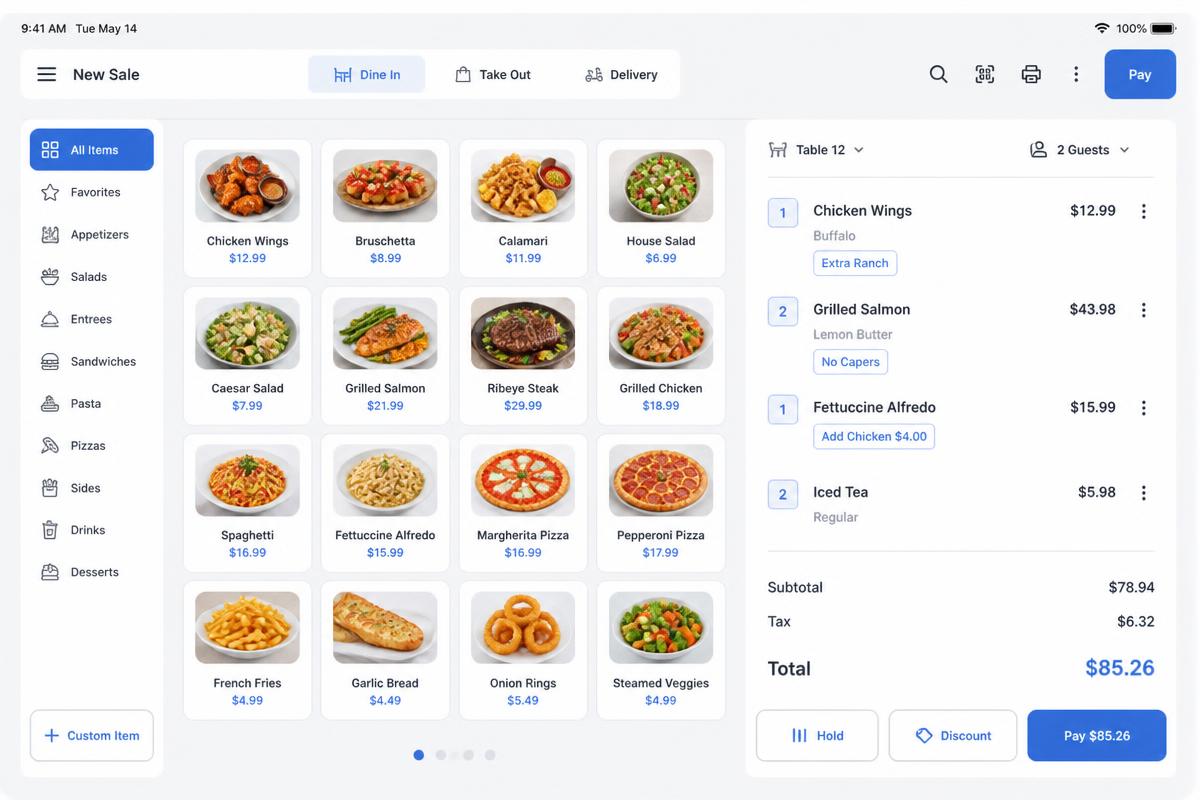Put the order on Hold
The width and height of the screenshot is (1200, 800).
coord(817,736)
